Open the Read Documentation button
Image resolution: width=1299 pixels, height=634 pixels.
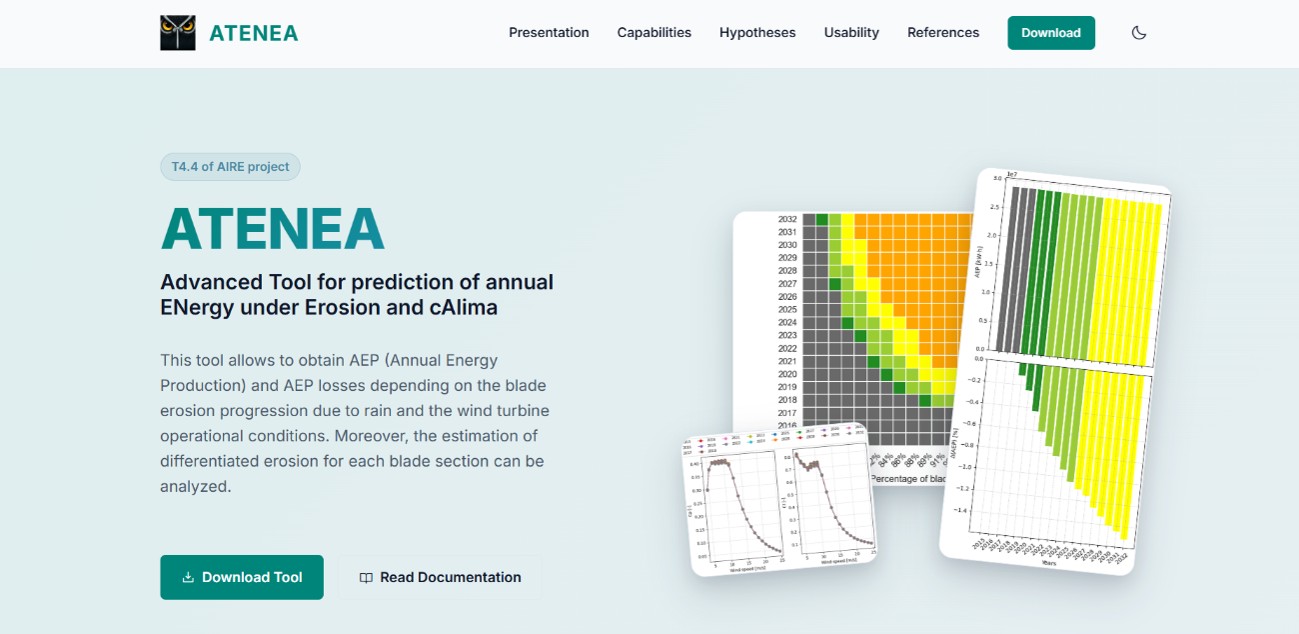440,577
